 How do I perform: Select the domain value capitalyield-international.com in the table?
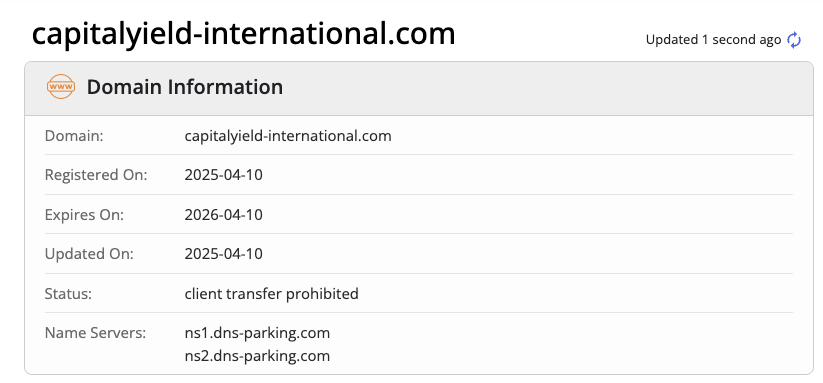tap(288, 136)
